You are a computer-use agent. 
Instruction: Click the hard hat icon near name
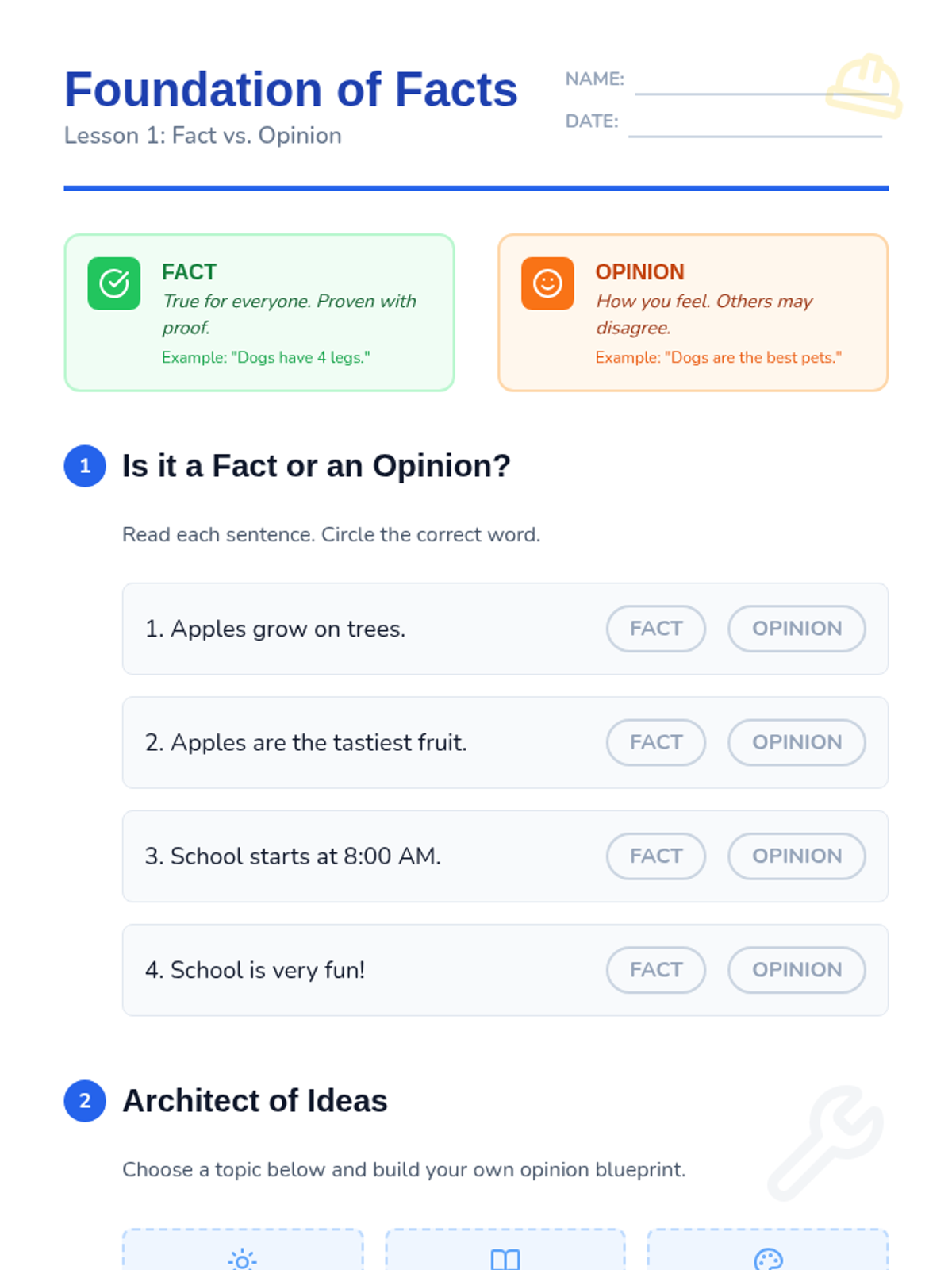864,86
